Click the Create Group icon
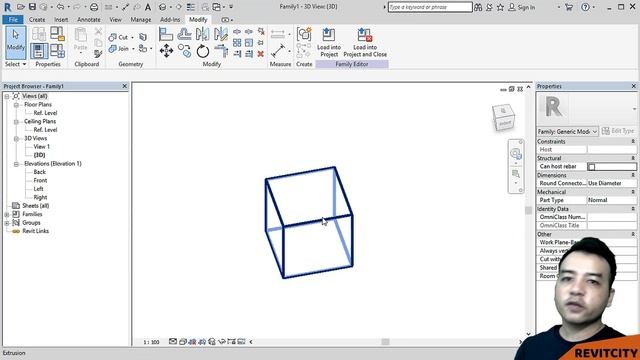This screenshot has height=360, width=640. (x=304, y=34)
